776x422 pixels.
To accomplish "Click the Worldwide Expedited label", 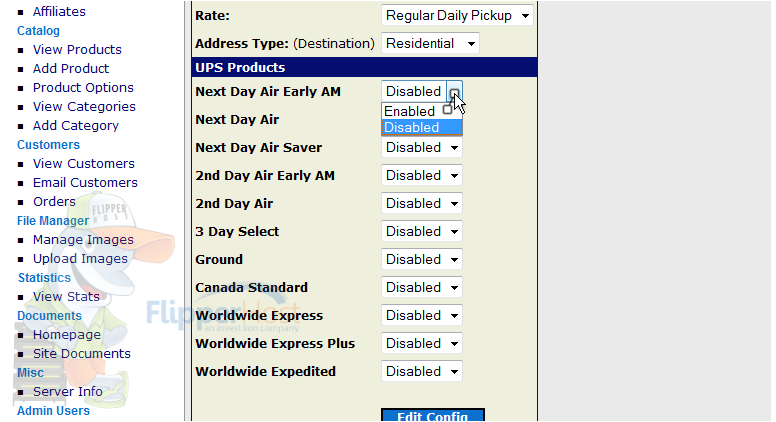I will click(265, 372).
